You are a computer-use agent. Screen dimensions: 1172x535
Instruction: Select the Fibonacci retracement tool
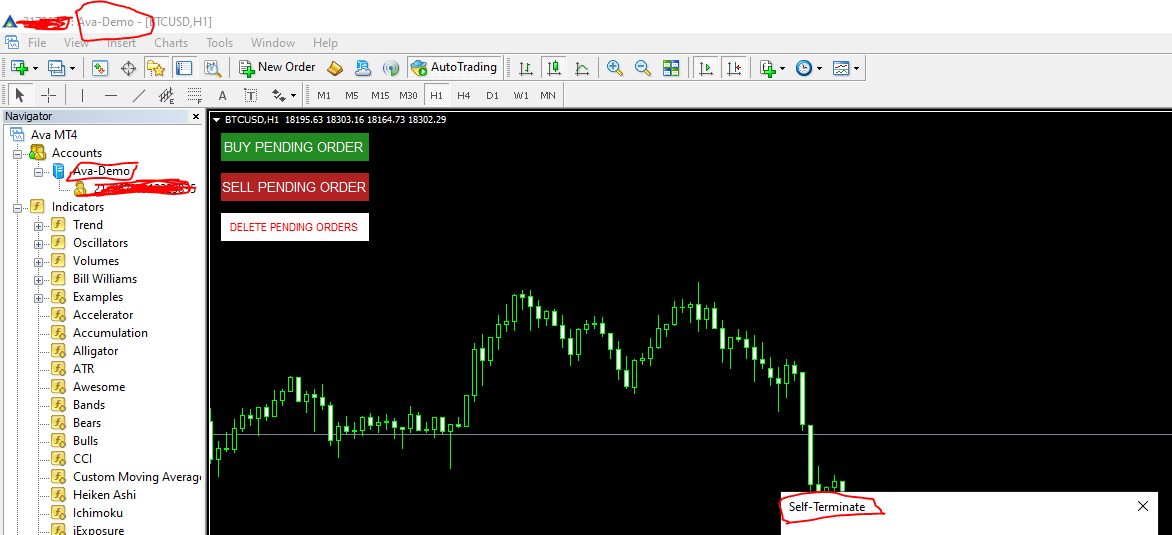click(194, 96)
